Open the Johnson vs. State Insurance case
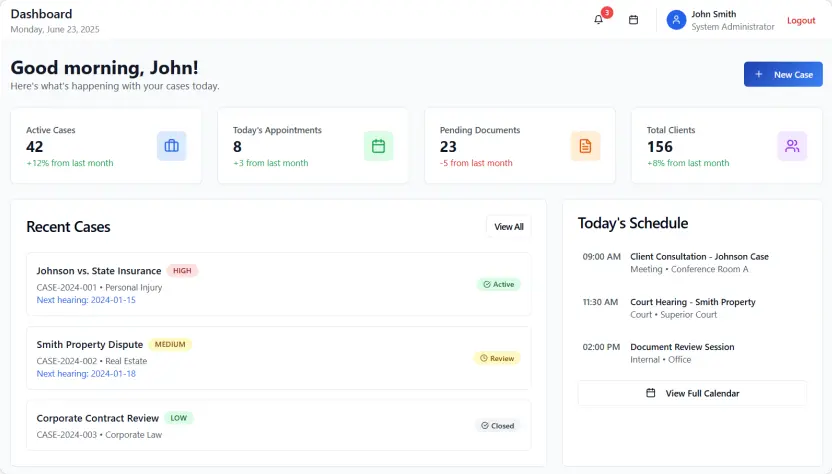Image resolution: width=832 pixels, height=474 pixels. [98, 271]
